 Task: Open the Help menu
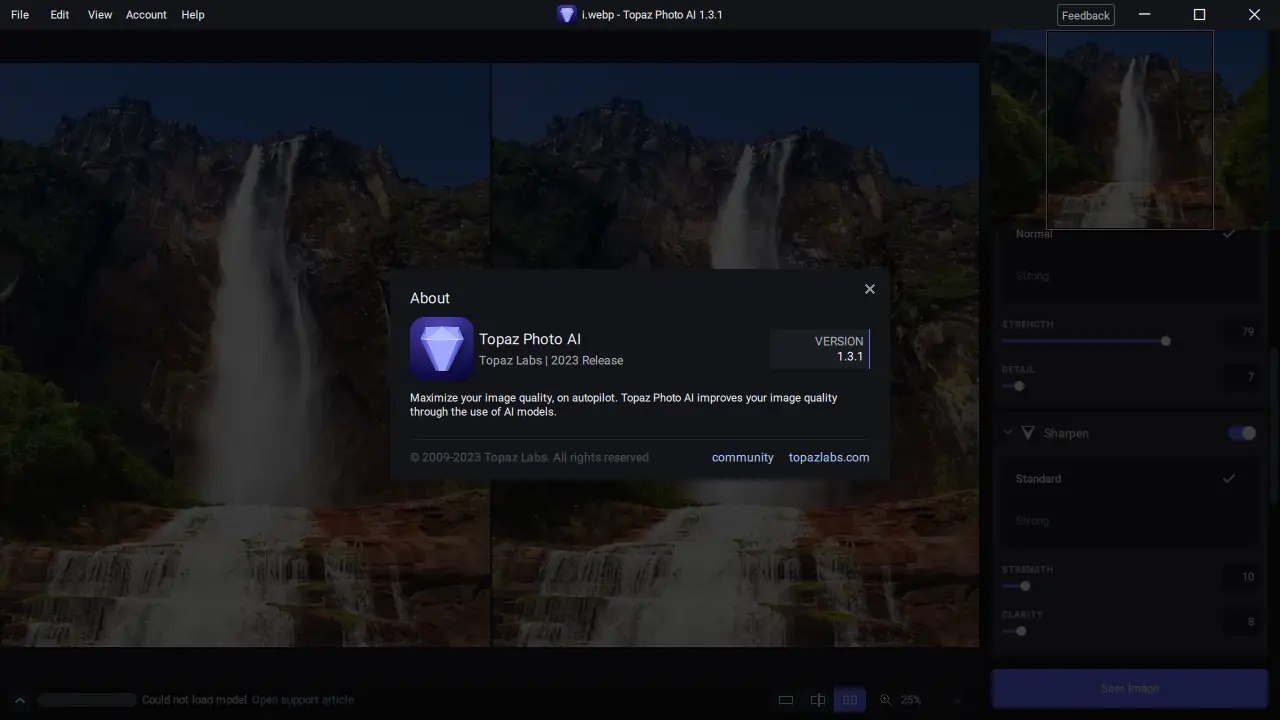[193, 15]
